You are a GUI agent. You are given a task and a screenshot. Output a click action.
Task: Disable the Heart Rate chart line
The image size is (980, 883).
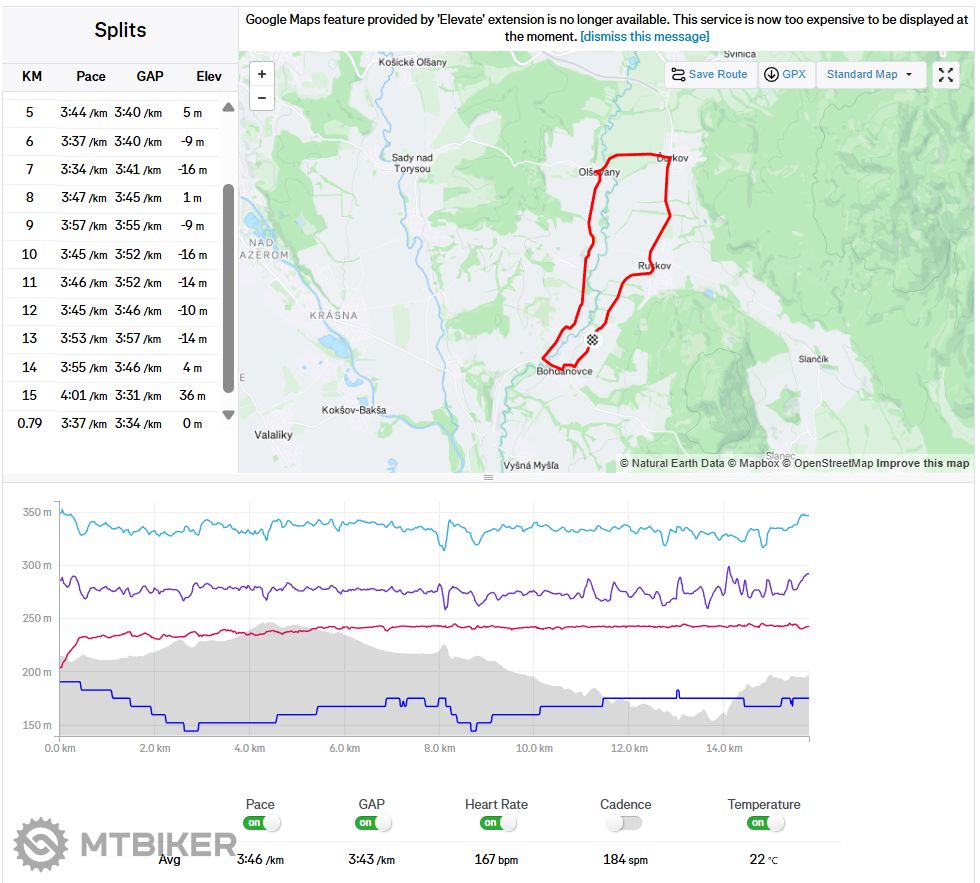tap(496, 823)
